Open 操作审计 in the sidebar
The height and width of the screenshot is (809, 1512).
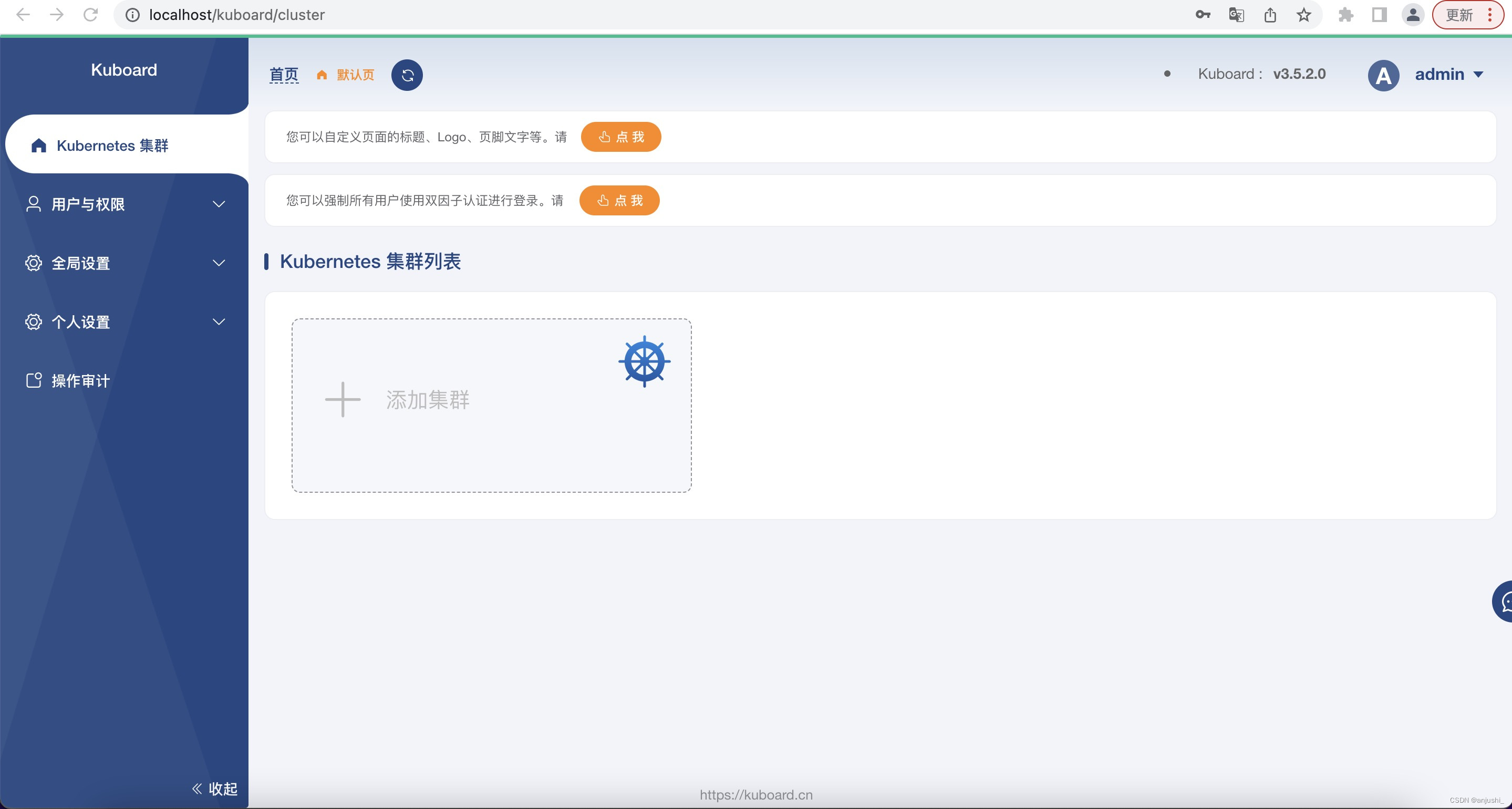click(80, 381)
